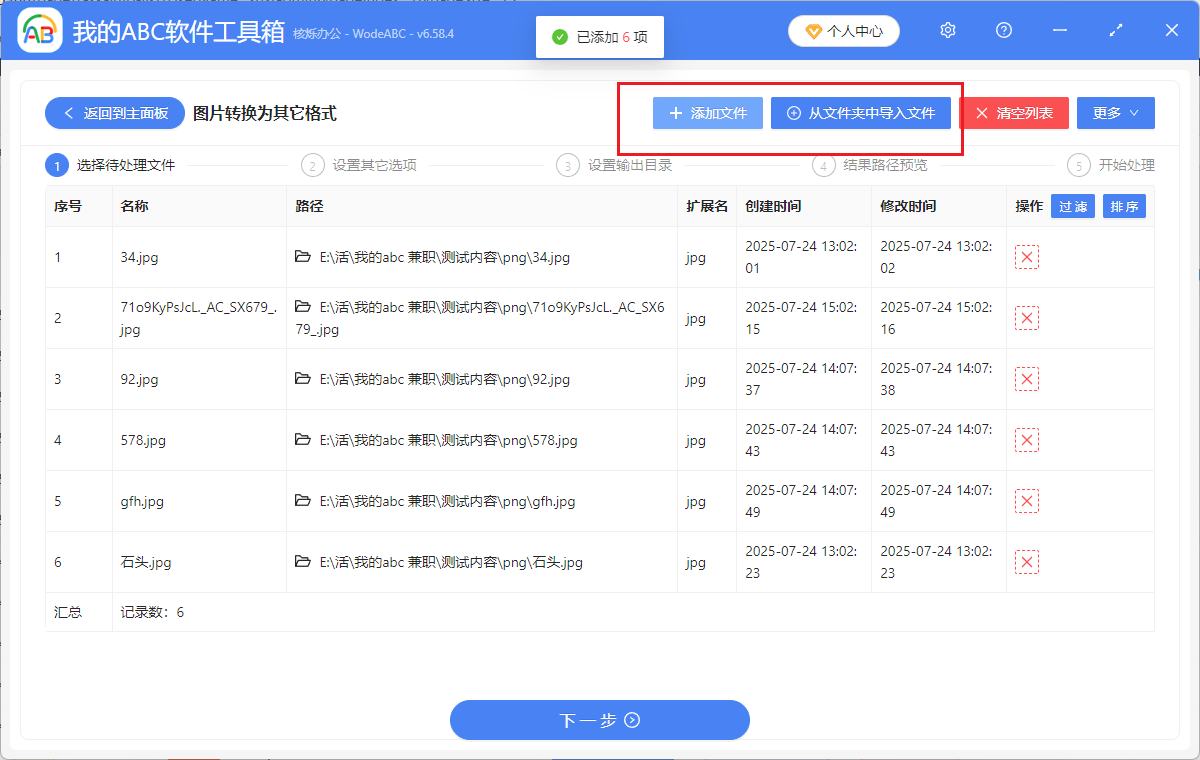The width and height of the screenshot is (1200, 760).
Task: Click 清空列表 clear list button
Action: pos(1014,113)
